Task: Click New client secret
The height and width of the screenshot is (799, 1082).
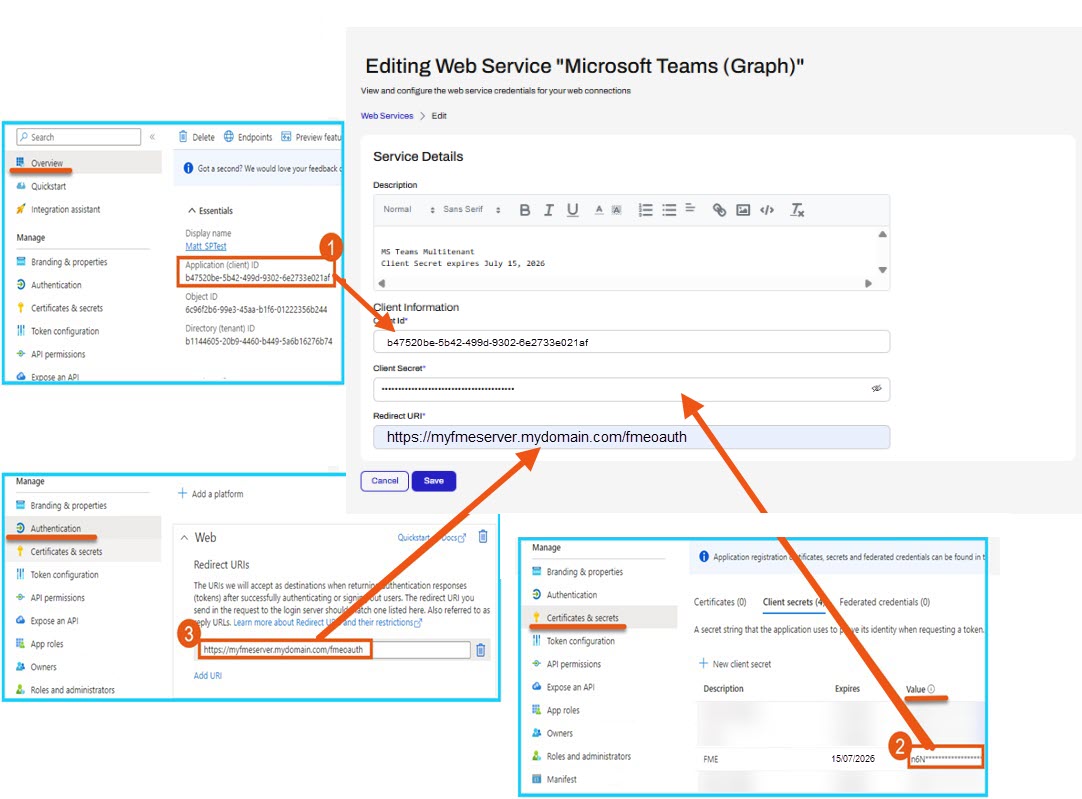Action: 735,664
